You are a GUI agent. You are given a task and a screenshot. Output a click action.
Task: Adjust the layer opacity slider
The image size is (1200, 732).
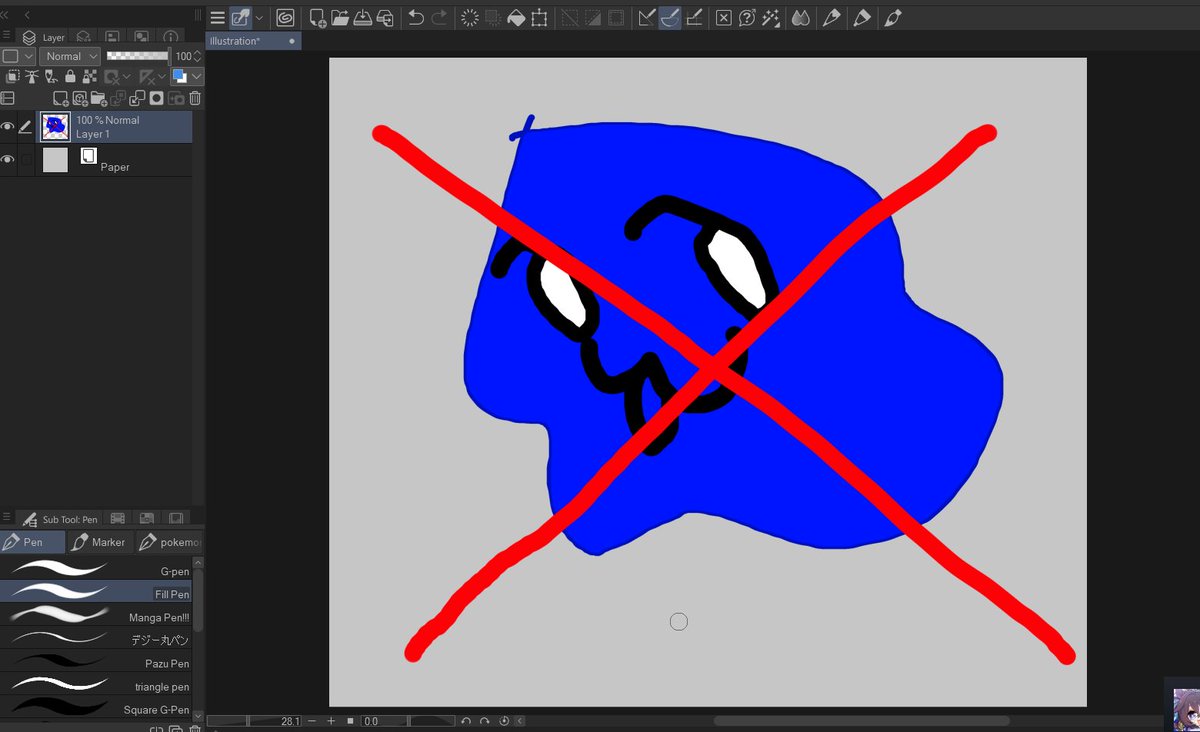[138, 57]
